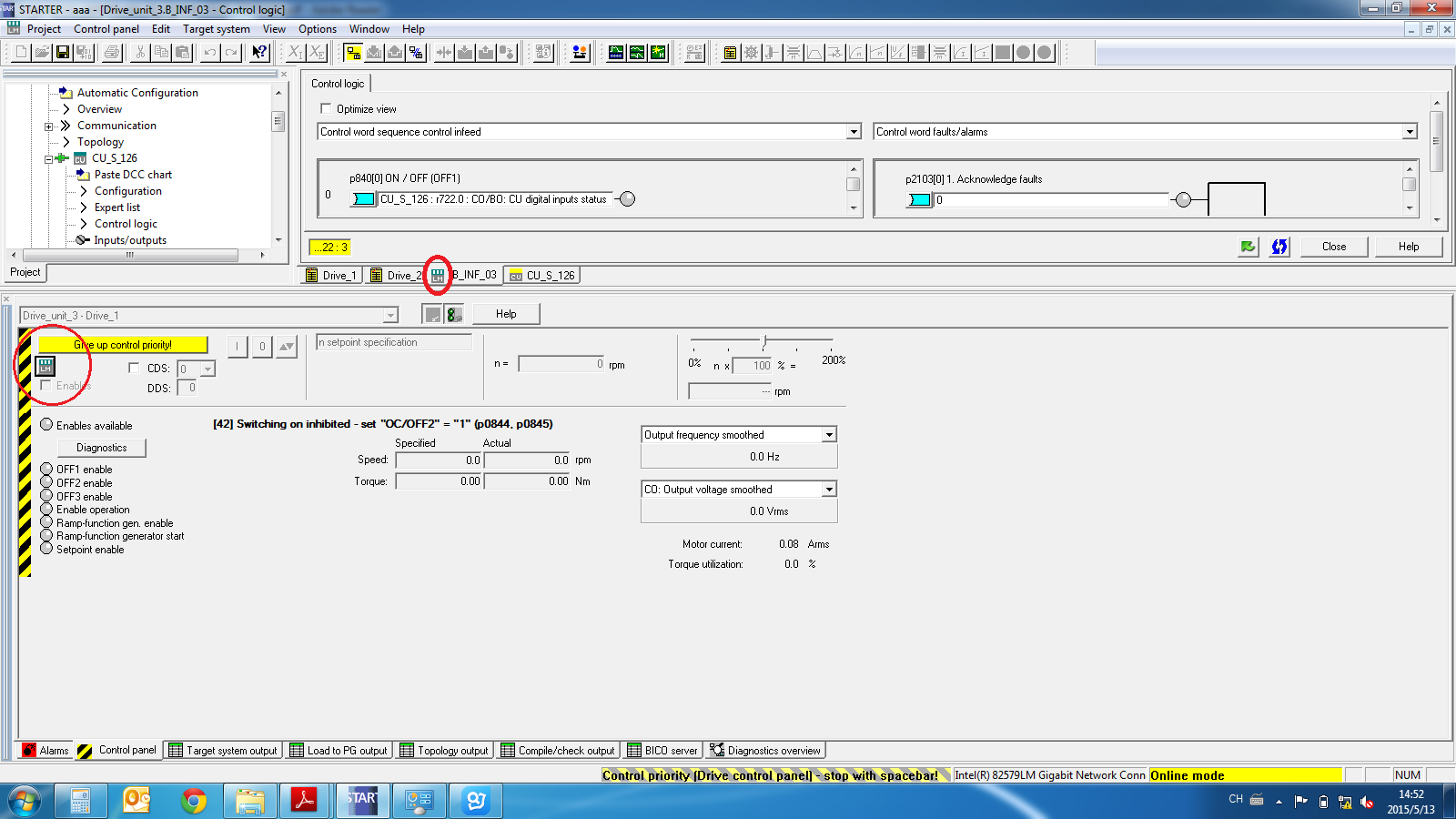
Task: Collapse the CU_S_126 tree node
Action: 49,159
